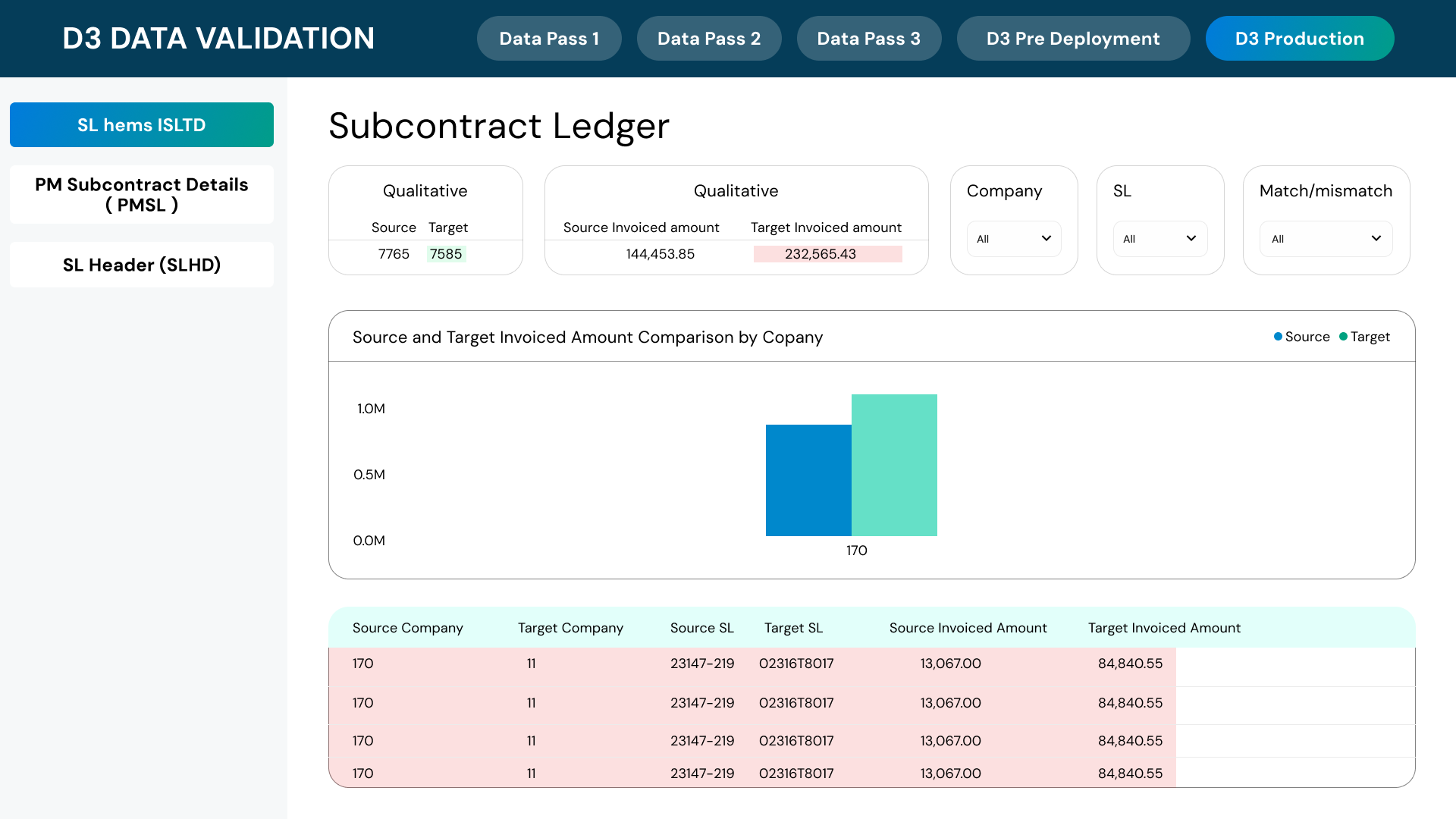This screenshot has width=1456, height=819.
Task: Click the chart title about Invoiced Amount Comparison
Action: tap(588, 337)
